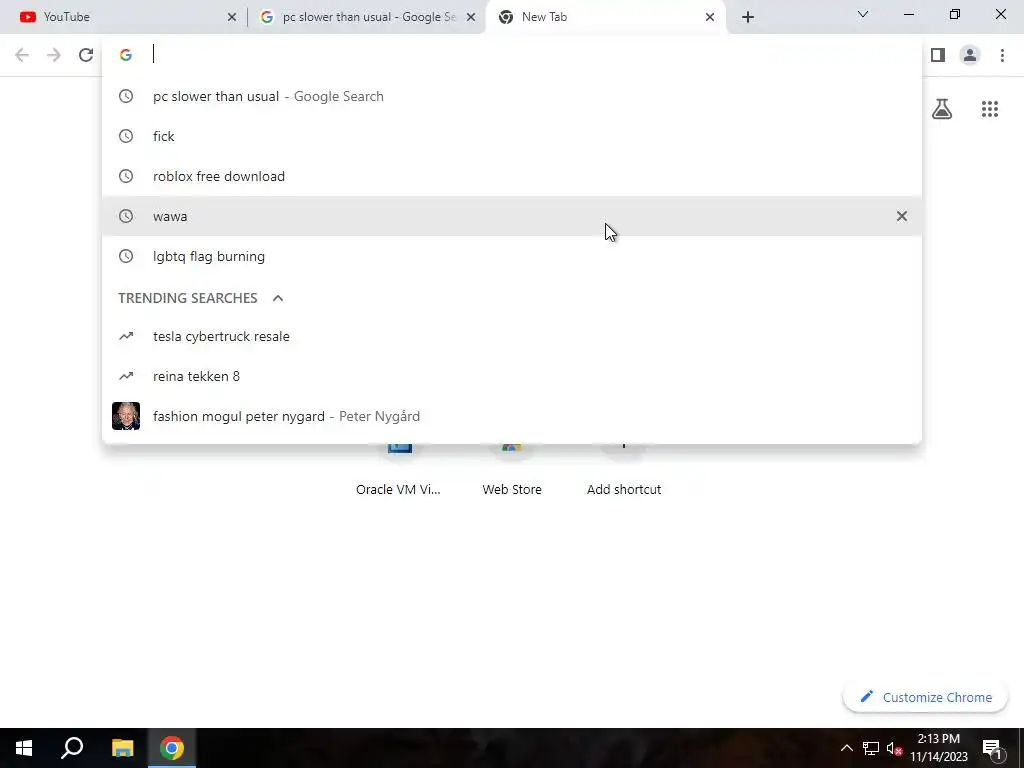The image size is (1024, 768).
Task: Click the Peter Nygård thumbnail photo
Action: (126, 416)
